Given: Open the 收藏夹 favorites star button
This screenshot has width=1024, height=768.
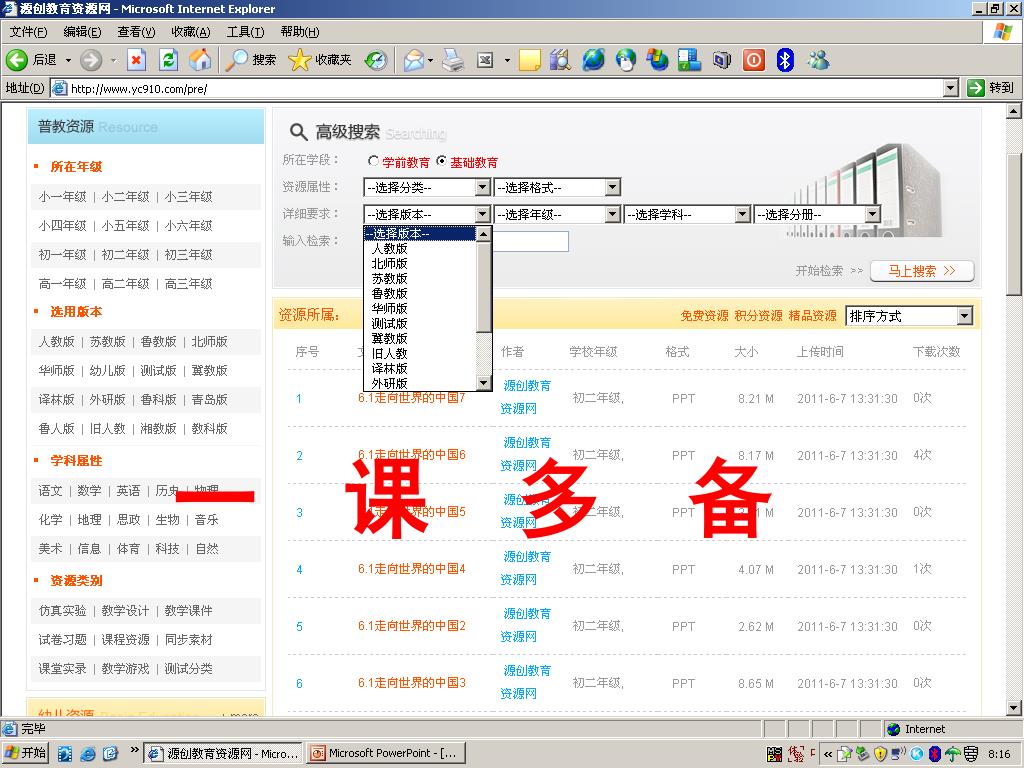Looking at the screenshot, I should click(x=320, y=60).
